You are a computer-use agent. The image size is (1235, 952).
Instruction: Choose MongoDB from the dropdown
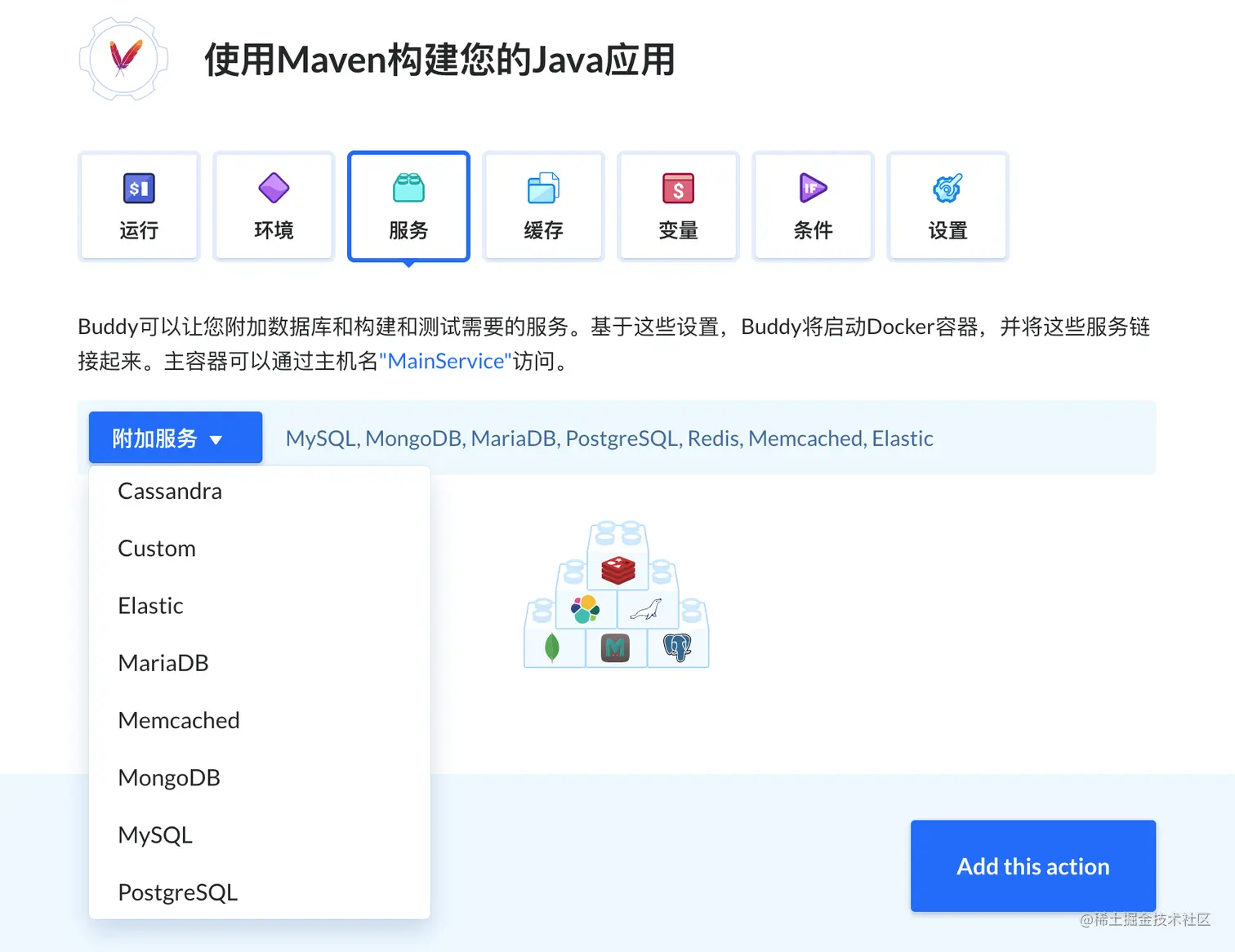(260, 777)
